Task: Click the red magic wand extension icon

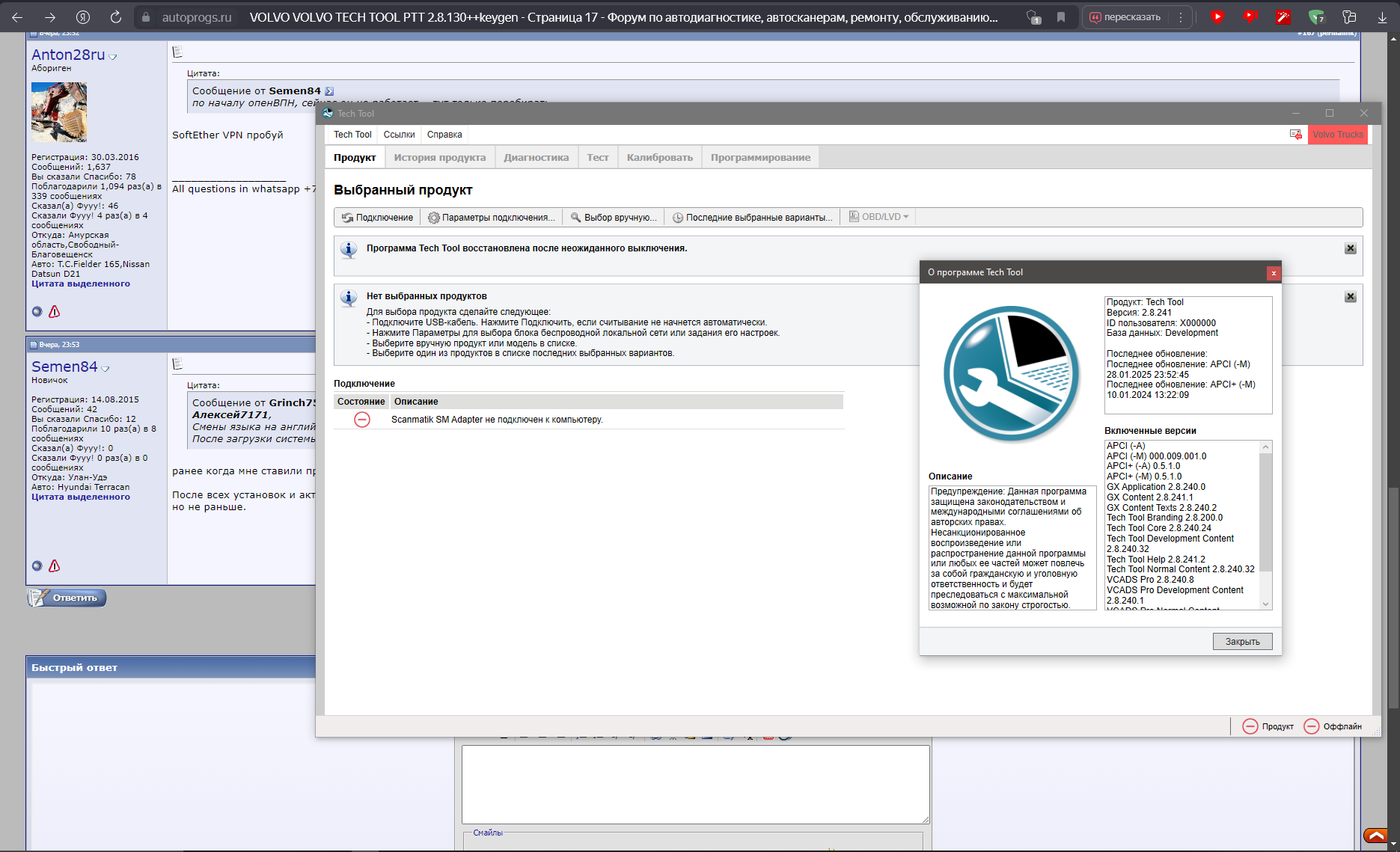Action: point(1283,16)
